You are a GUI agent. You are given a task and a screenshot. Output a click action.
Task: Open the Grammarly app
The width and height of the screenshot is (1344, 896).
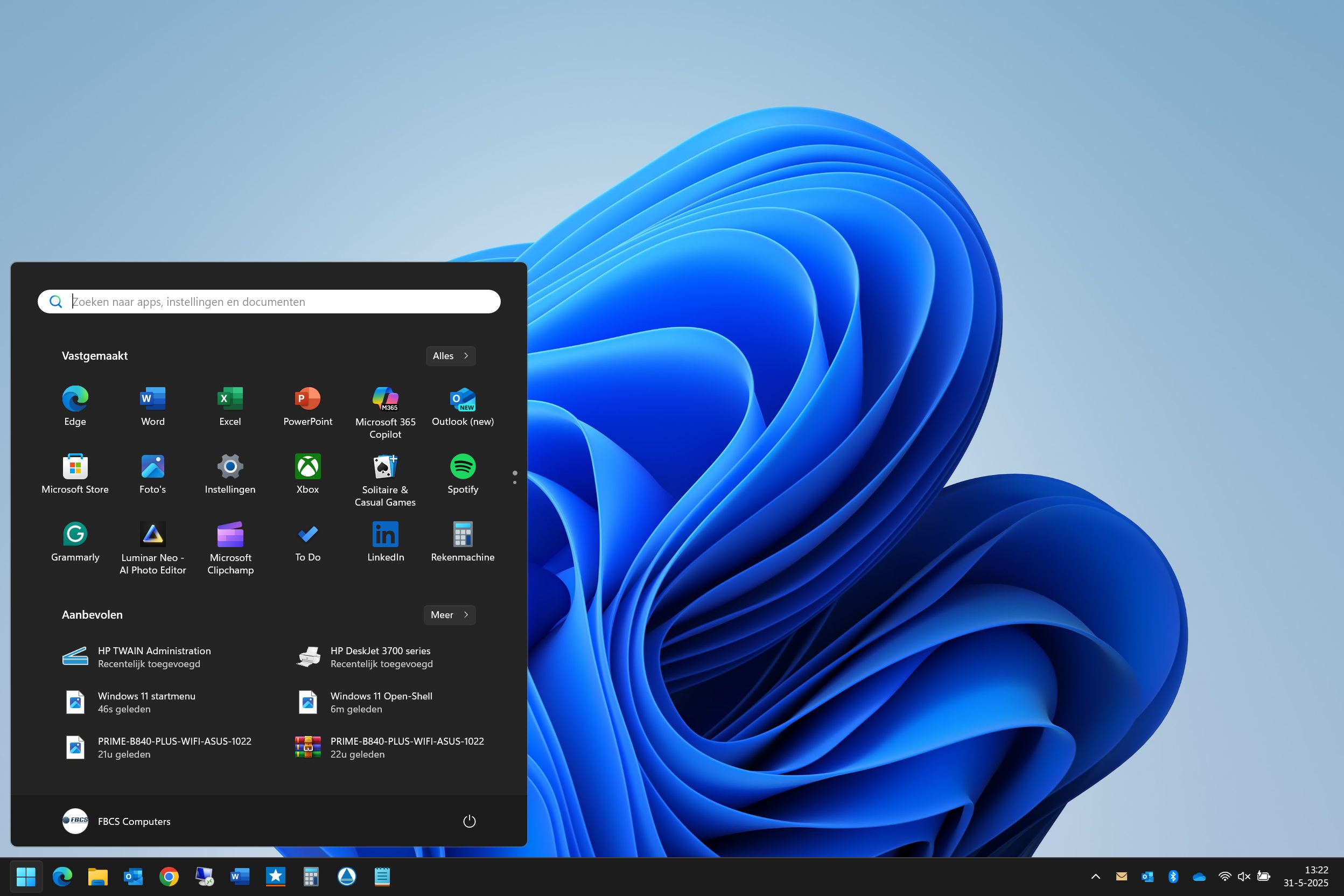click(75, 542)
